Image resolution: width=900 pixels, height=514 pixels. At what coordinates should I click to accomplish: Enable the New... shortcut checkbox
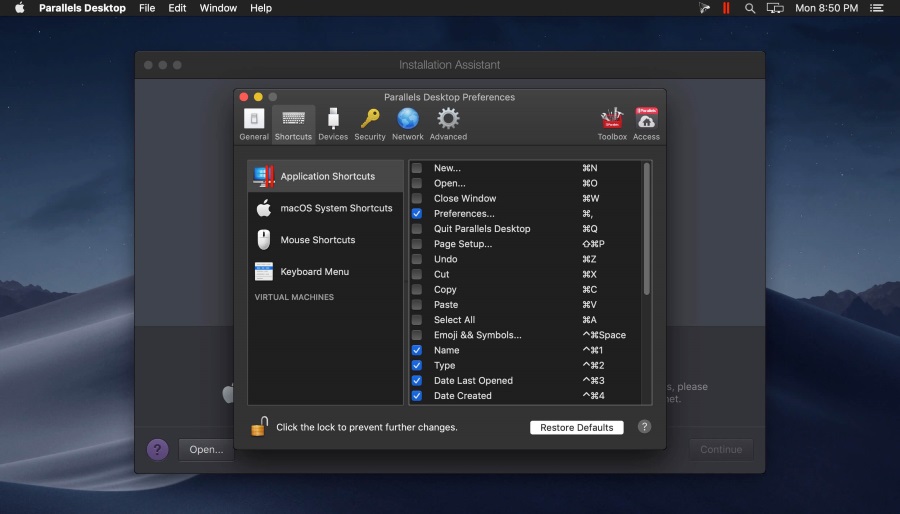pyautogui.click(x=417, y=168)
